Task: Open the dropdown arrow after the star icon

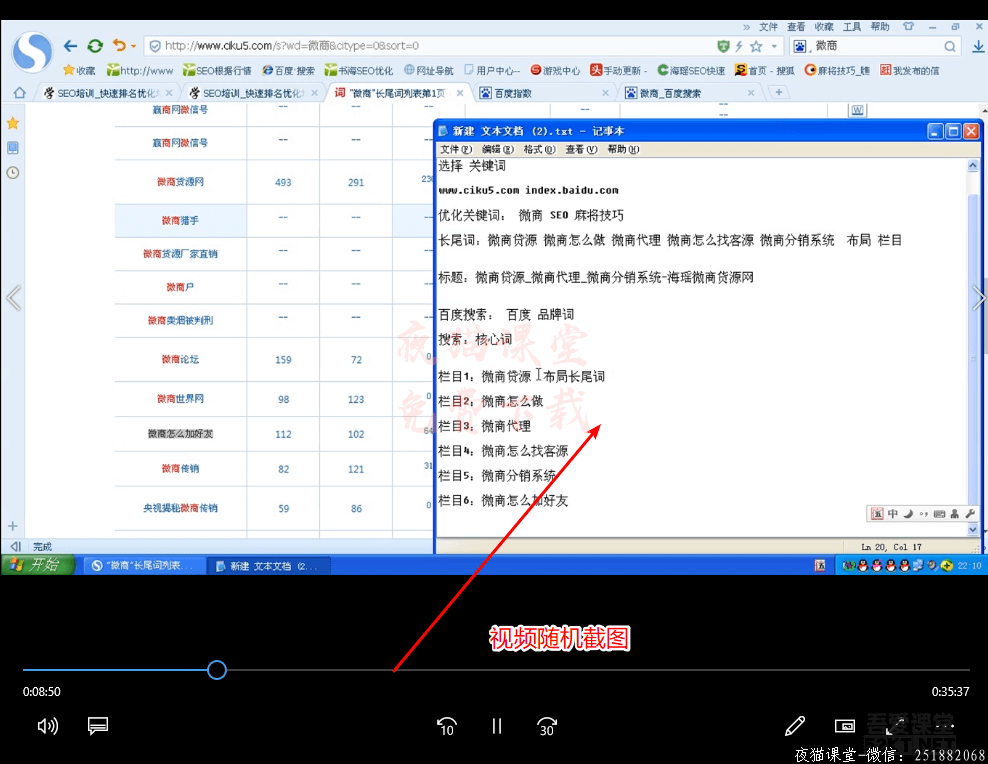Action: [x=774, y=46]
